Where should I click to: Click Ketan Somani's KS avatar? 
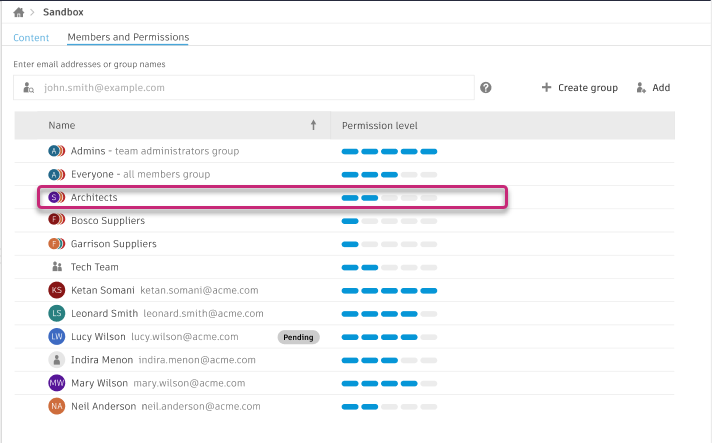pyautogui.click(x=56, y=290)
